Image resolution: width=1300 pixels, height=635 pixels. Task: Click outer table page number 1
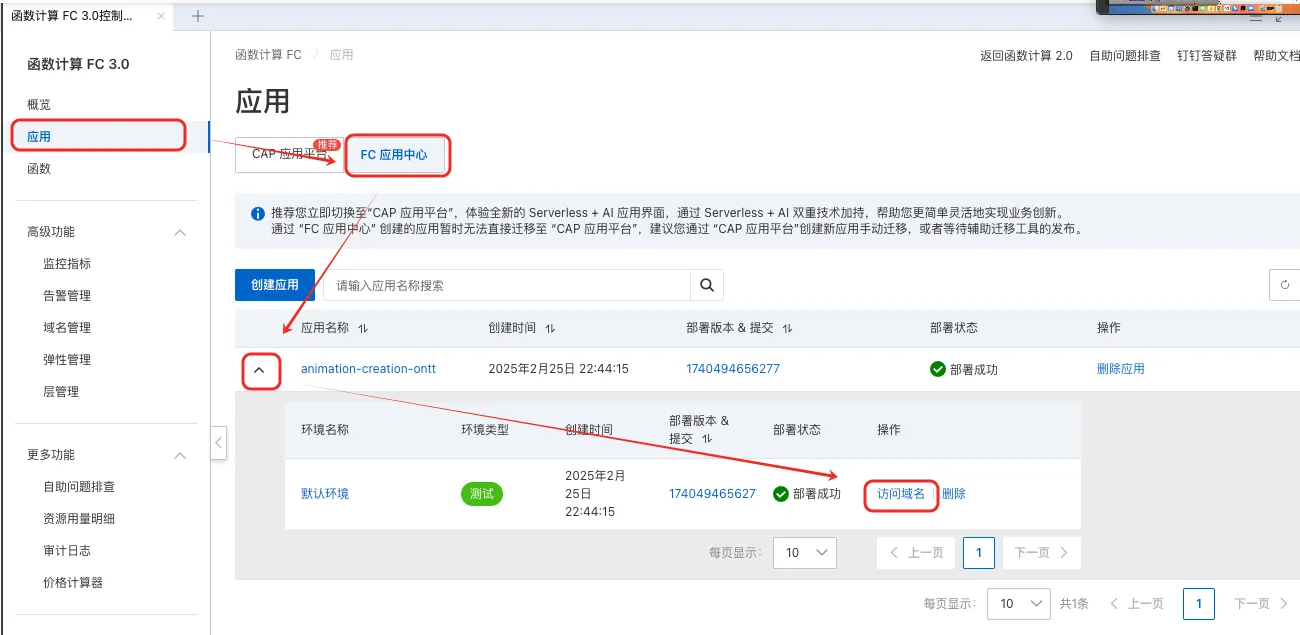[x=1198, y=604]
